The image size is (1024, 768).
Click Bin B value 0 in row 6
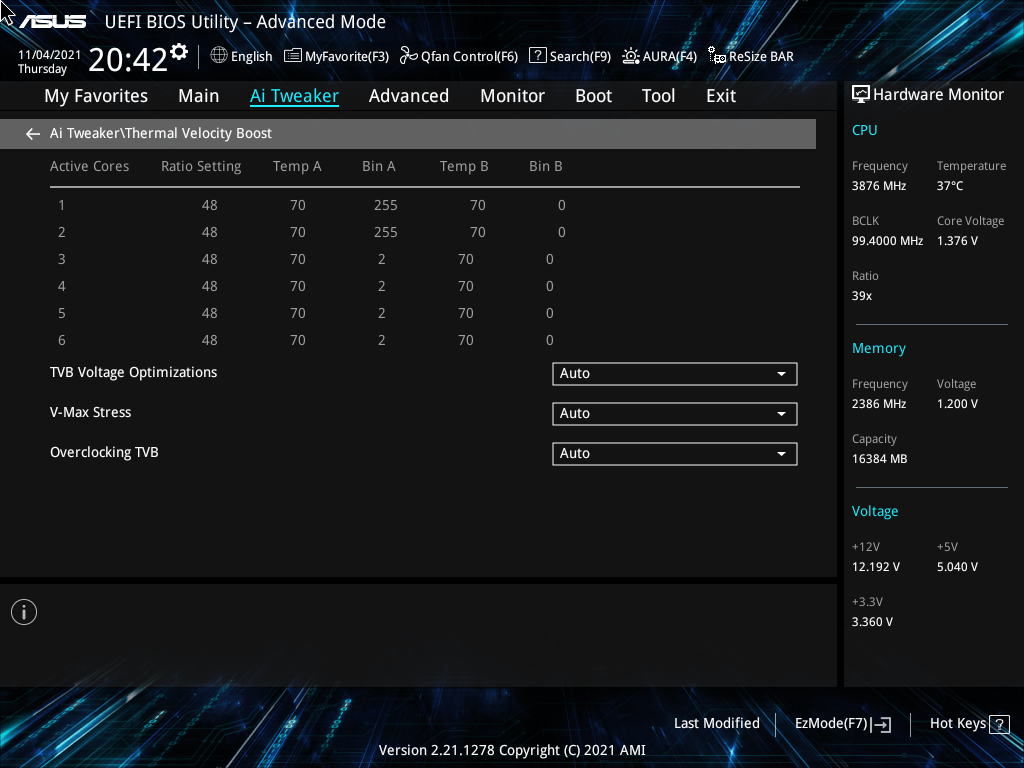[549, 340]
